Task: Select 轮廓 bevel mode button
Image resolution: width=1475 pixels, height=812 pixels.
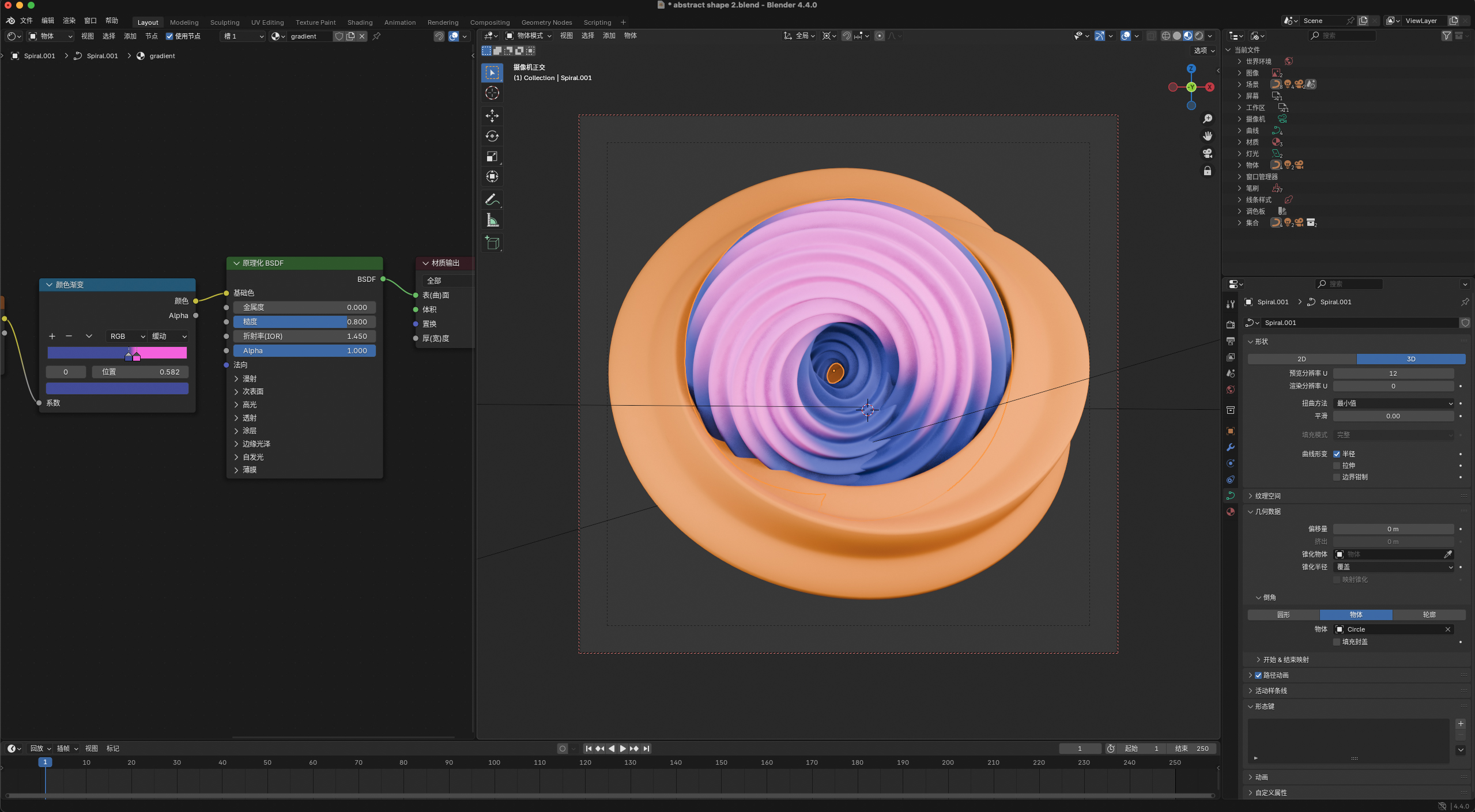Action: click(1428, 615)
